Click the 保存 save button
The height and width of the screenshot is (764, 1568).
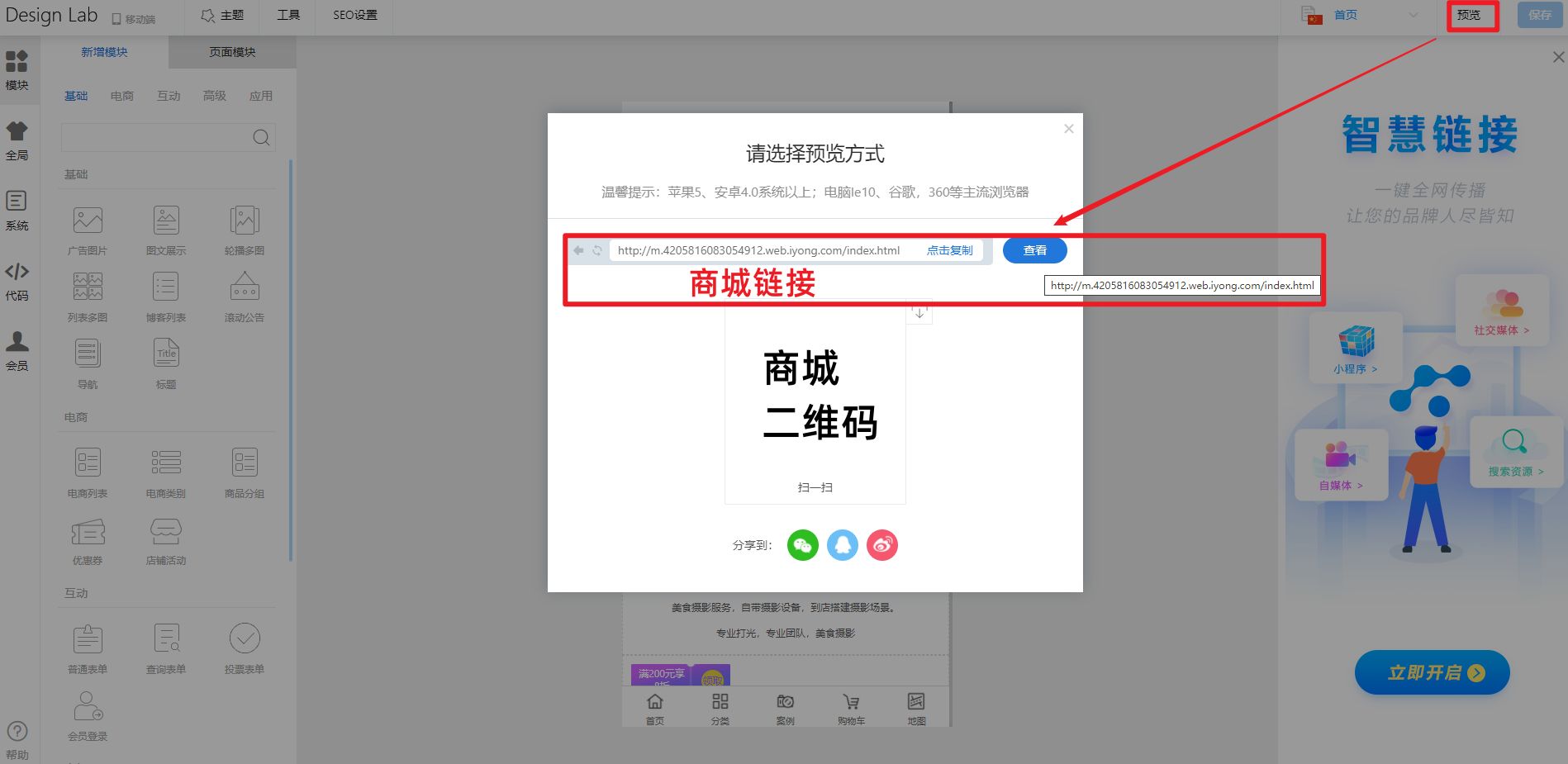click(x=1540, y=15)
